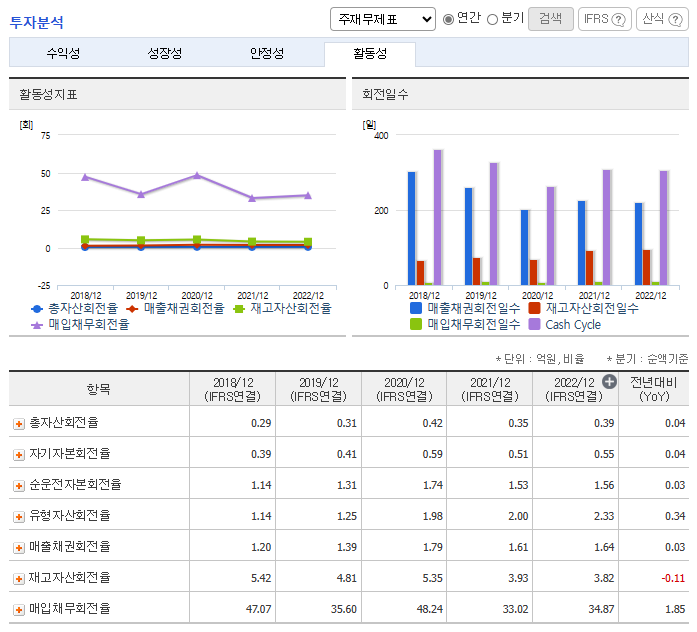Expand the 재고자산회전율 table row

coord(19,579)
